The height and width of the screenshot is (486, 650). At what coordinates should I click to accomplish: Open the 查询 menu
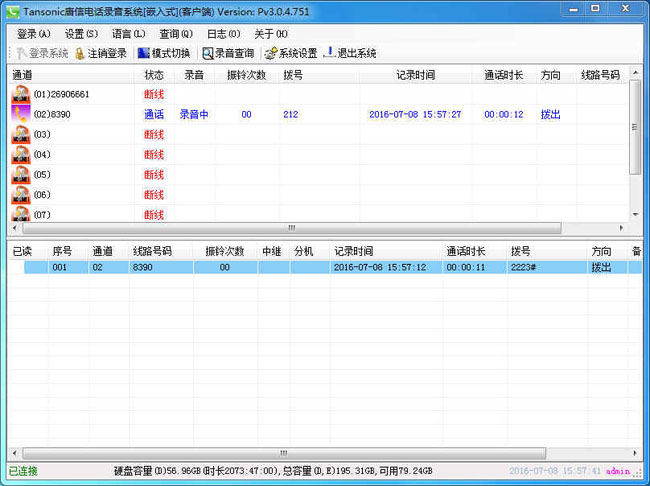coord(176,34)
